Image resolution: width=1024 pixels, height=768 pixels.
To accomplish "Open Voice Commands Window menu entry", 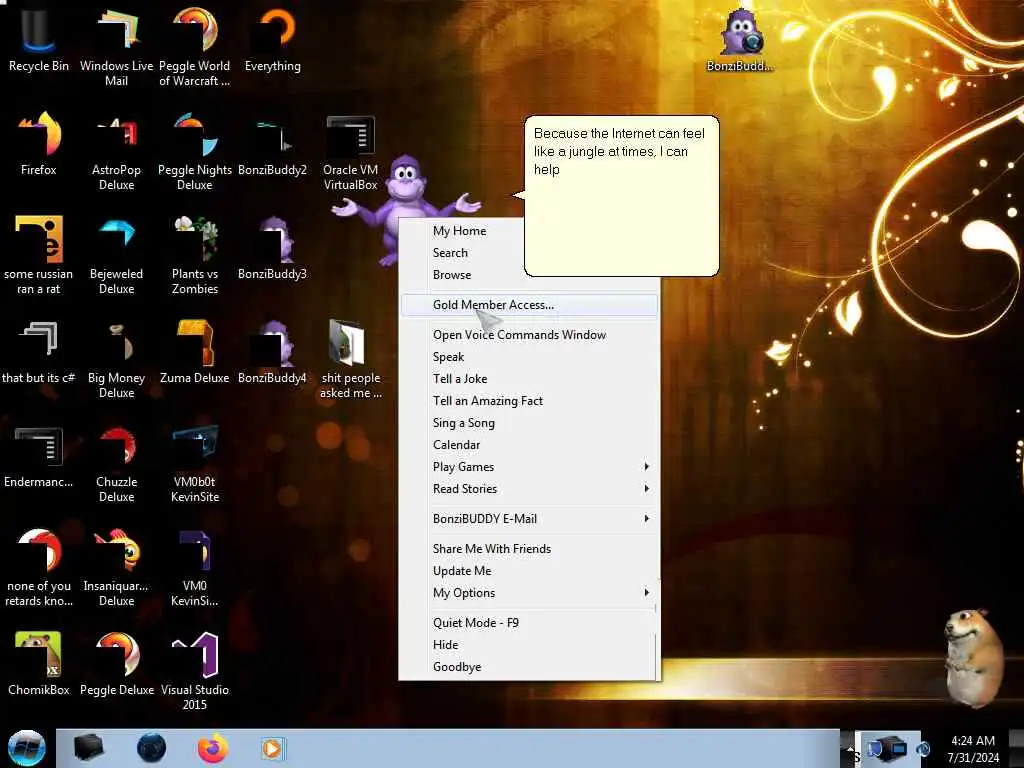I will coord(530,335).
